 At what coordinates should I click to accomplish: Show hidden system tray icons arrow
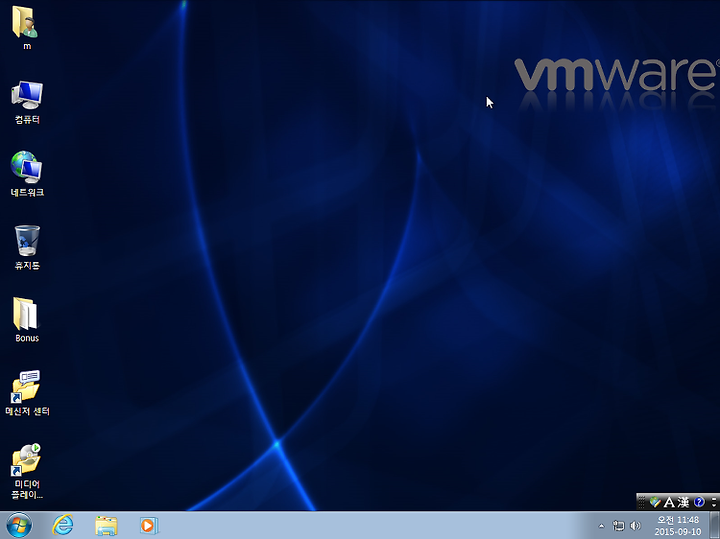point(602,526)
